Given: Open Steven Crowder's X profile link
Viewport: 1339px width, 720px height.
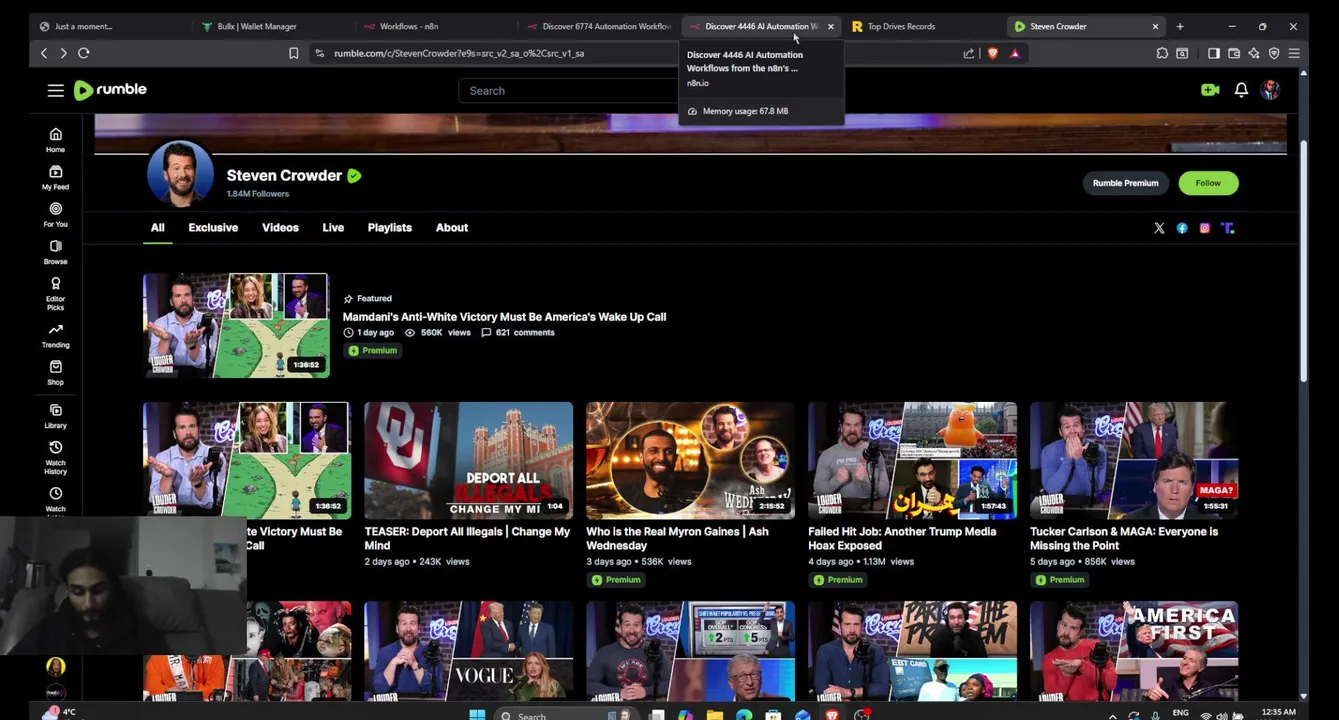Looking at the screenshot, I should tap(1159, 228).
